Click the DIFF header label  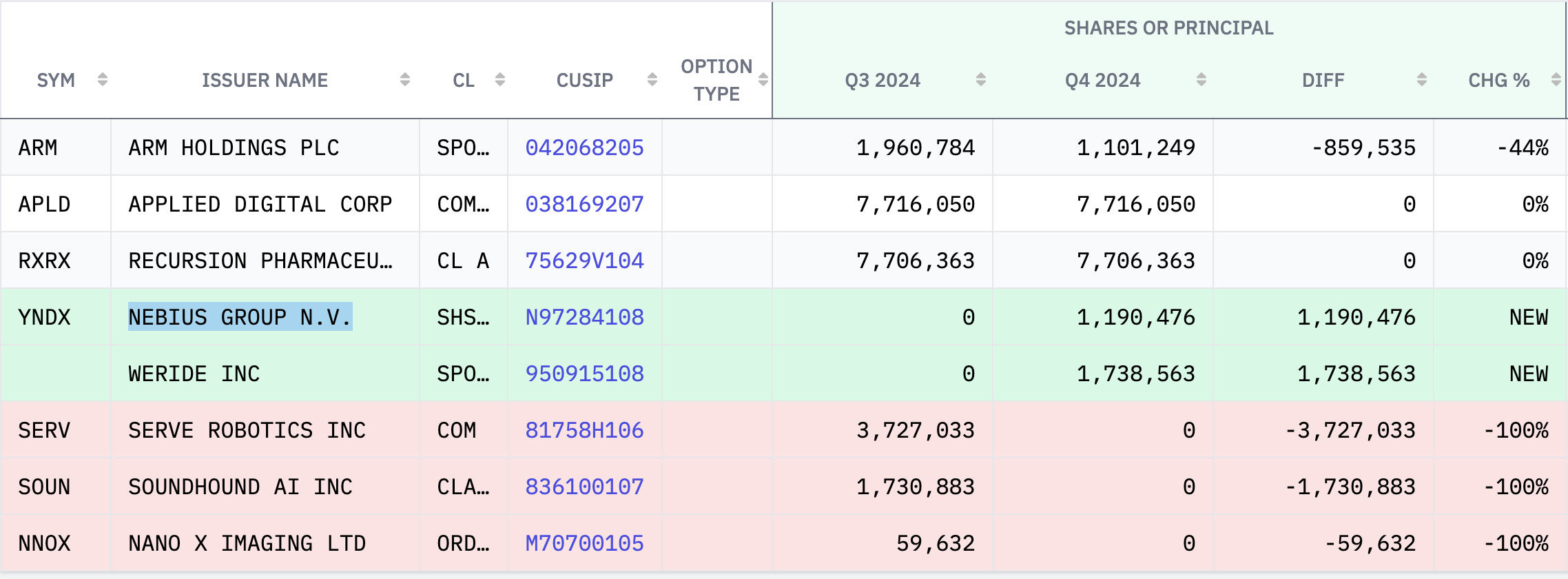tap(1323, 80)
